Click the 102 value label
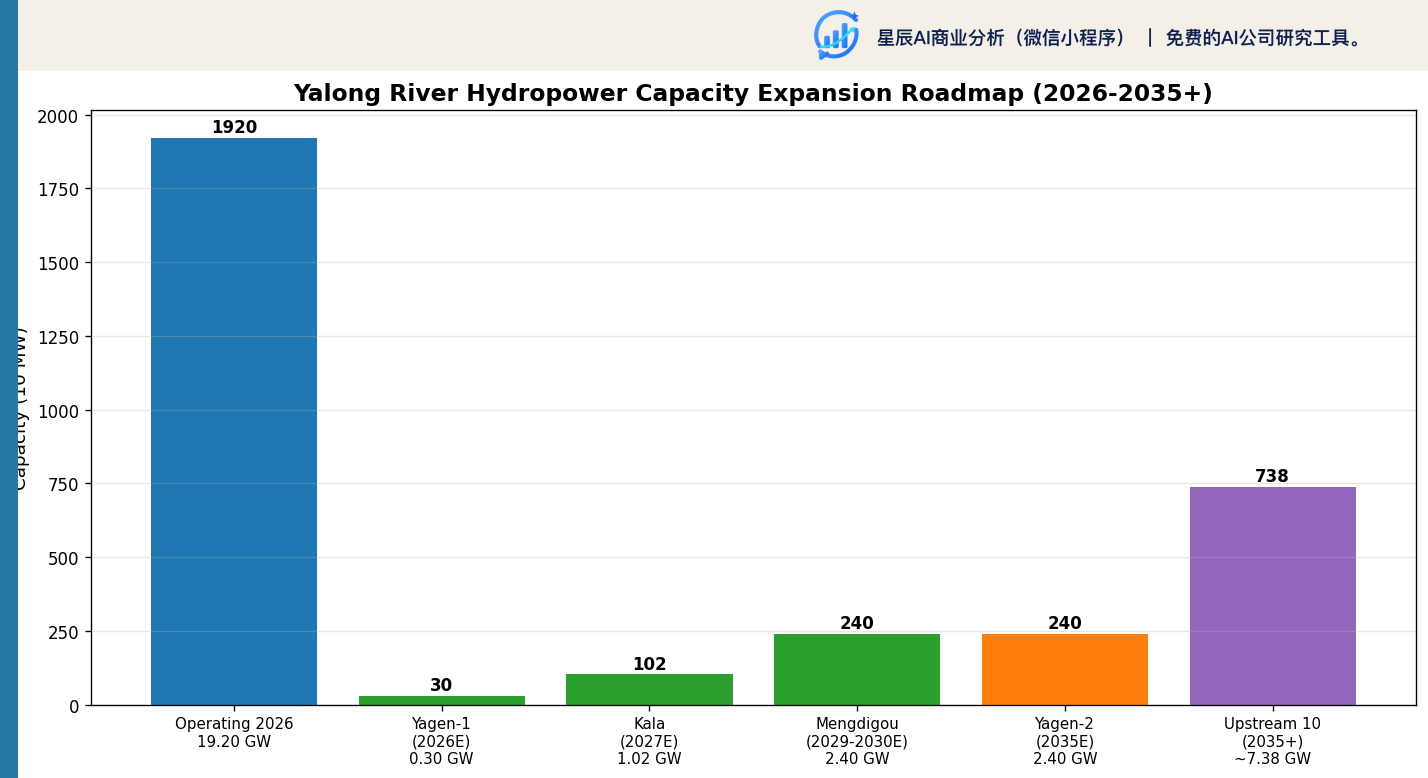The image size is (1428, 778). 649,665
